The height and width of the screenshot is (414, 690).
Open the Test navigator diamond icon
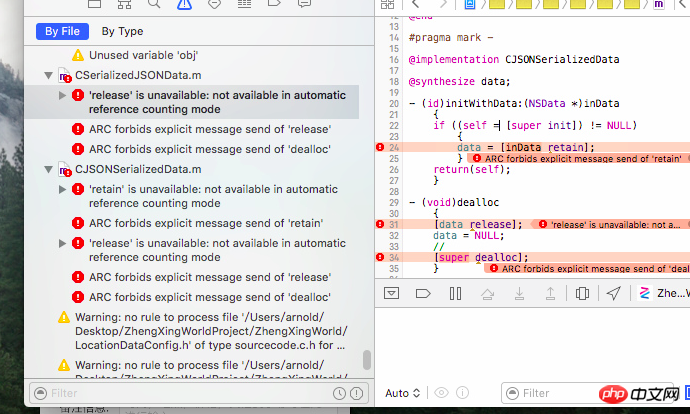coord(214,4)
